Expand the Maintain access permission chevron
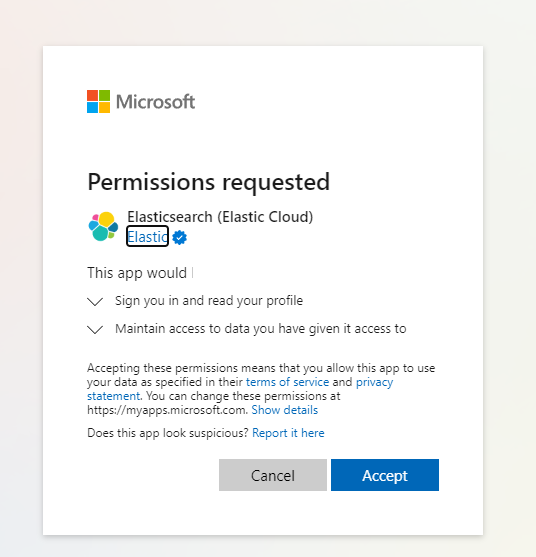The height and width of the screenshot is (557, 536). point(95,330)
